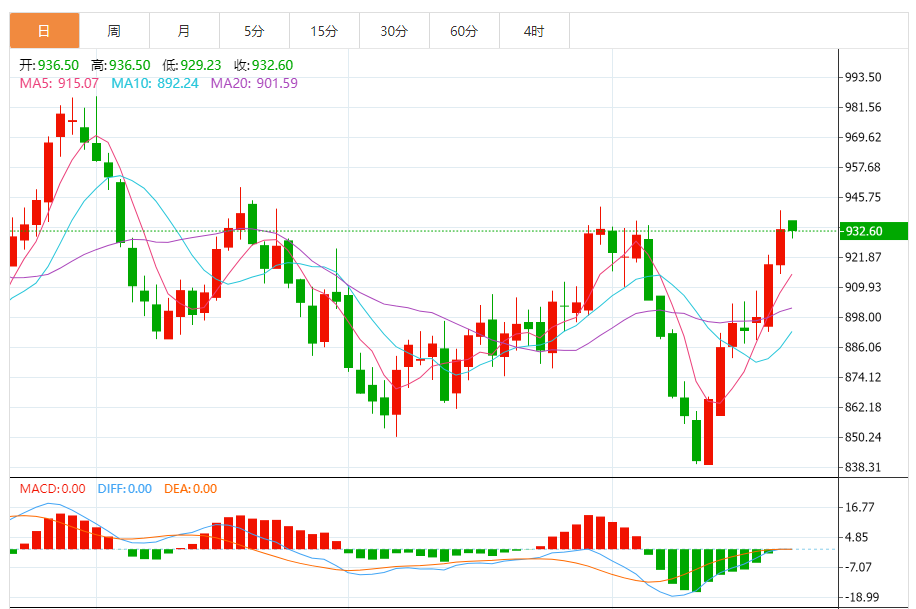Click the 838.31 price axis label
This screenshot has height=609, width=916.
tap(863, 467)
